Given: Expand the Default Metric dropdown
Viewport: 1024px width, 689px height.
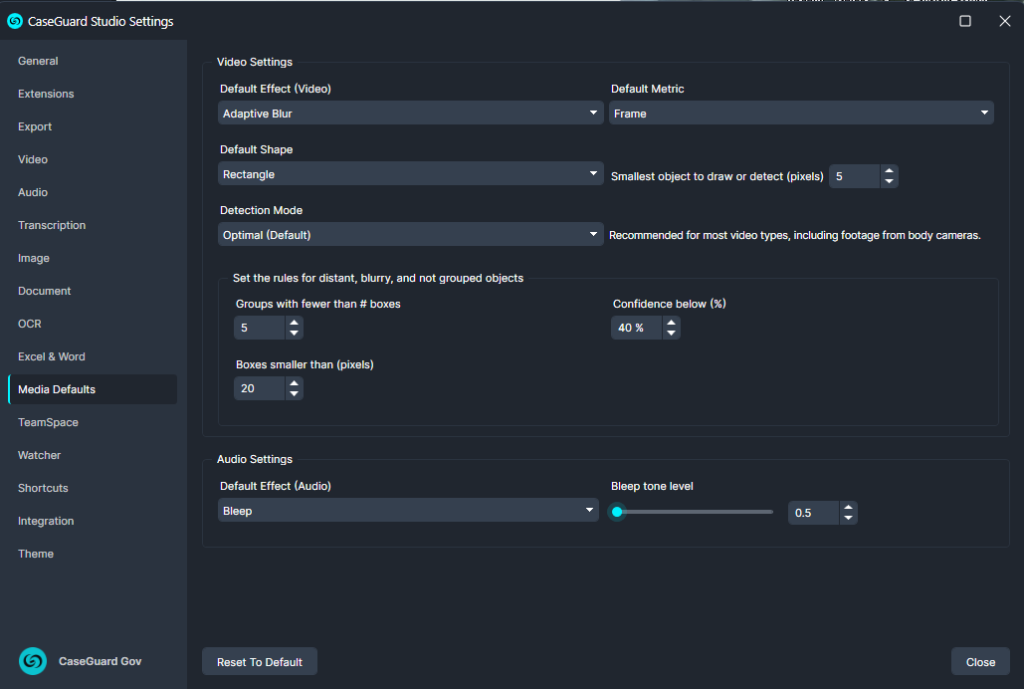Looking at the screenshot, I should [801, 113].
